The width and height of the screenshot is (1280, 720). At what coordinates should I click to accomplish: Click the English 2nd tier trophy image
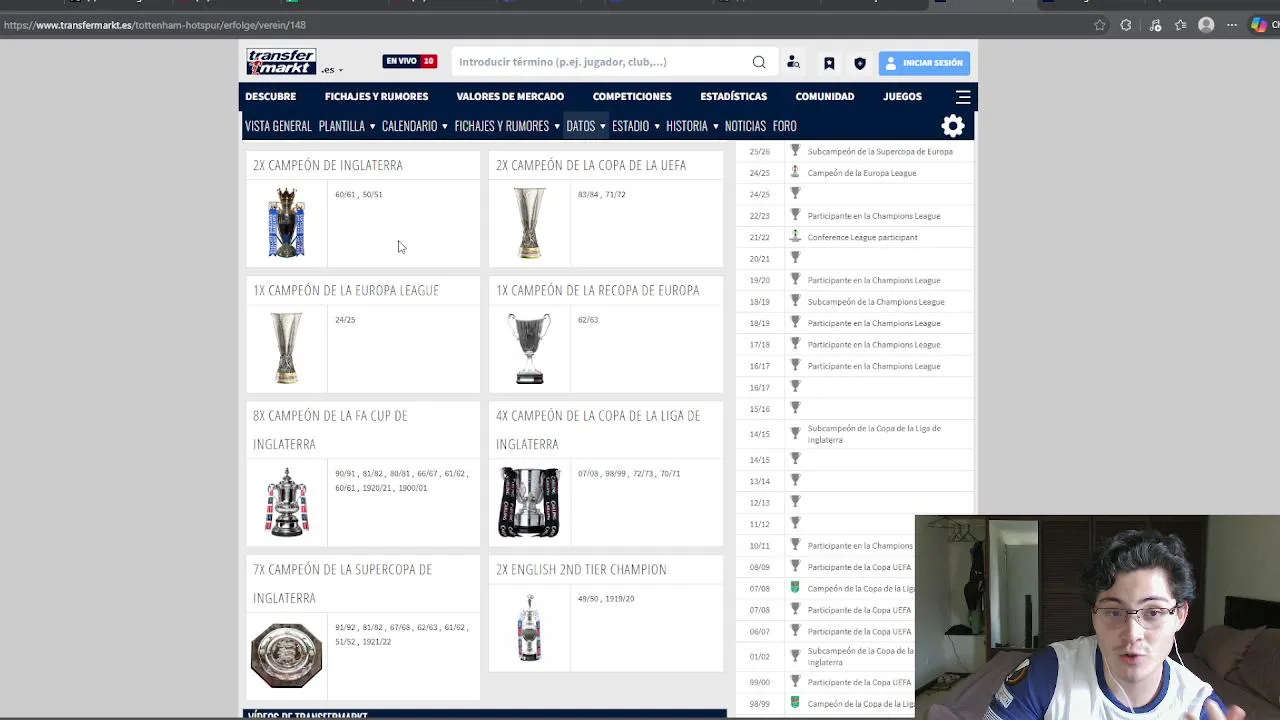529,627
